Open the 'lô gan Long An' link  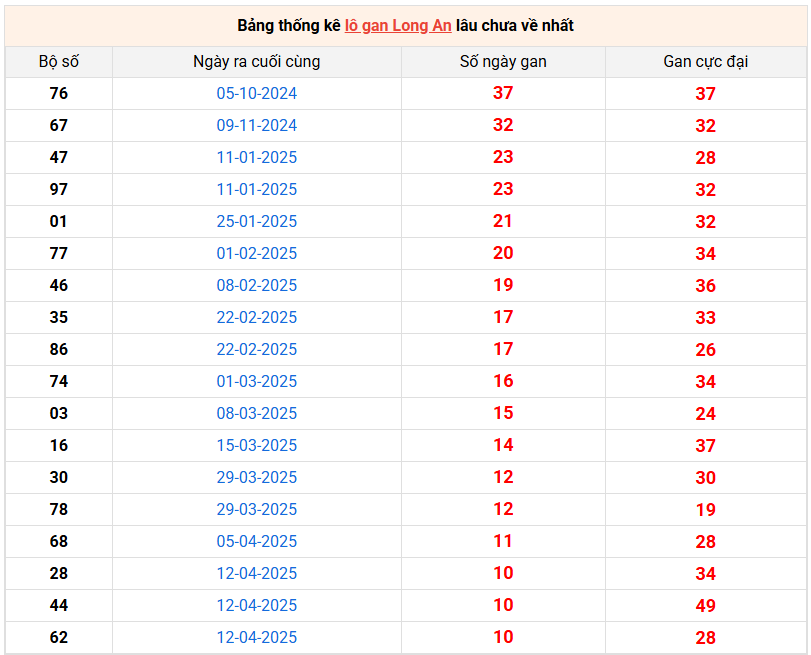click(397, 25)
